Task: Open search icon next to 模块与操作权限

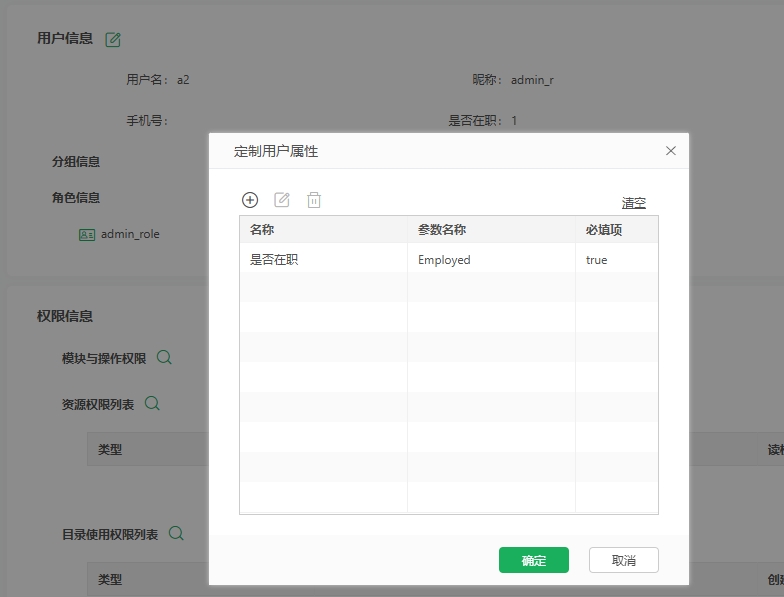Action: [x=164, y=358]
